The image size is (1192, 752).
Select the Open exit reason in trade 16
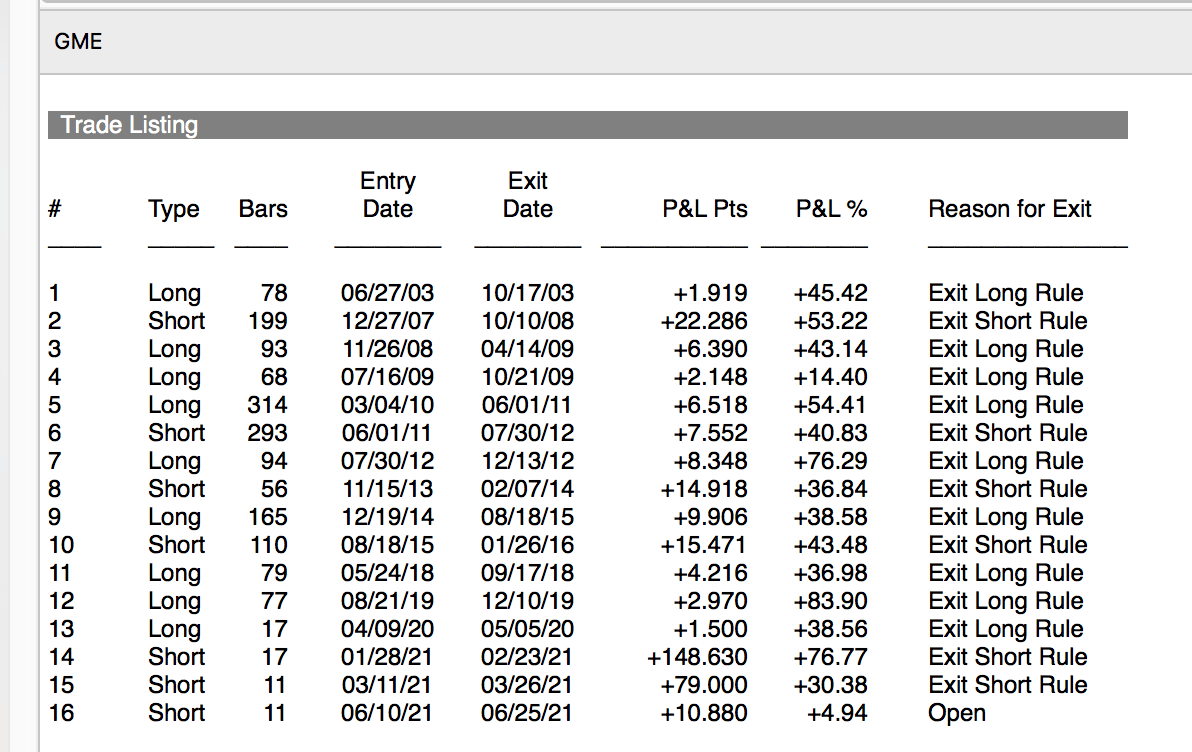click(x=957, y=713)
